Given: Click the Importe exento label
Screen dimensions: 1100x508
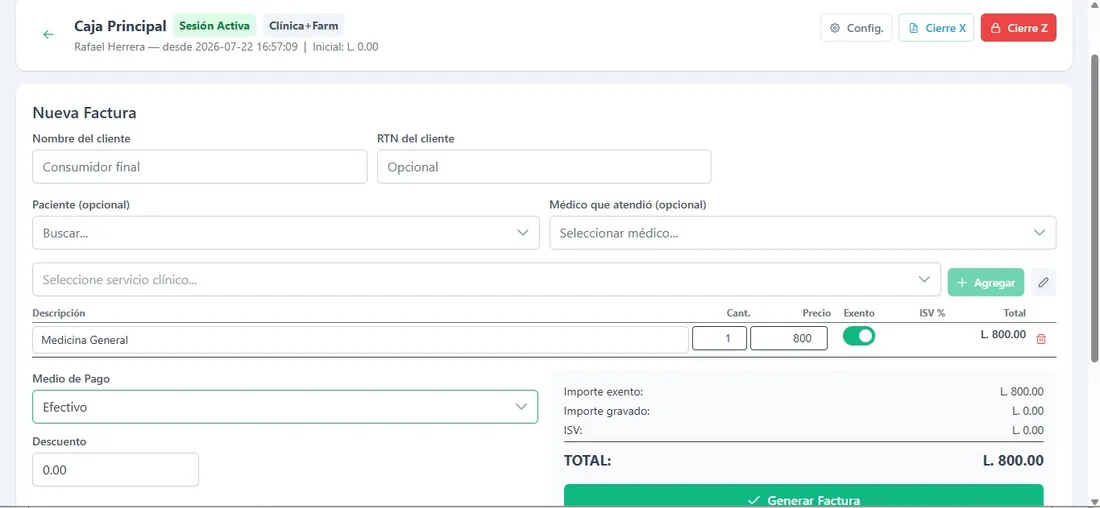Looking at the screenshot, I should point(603,392).
